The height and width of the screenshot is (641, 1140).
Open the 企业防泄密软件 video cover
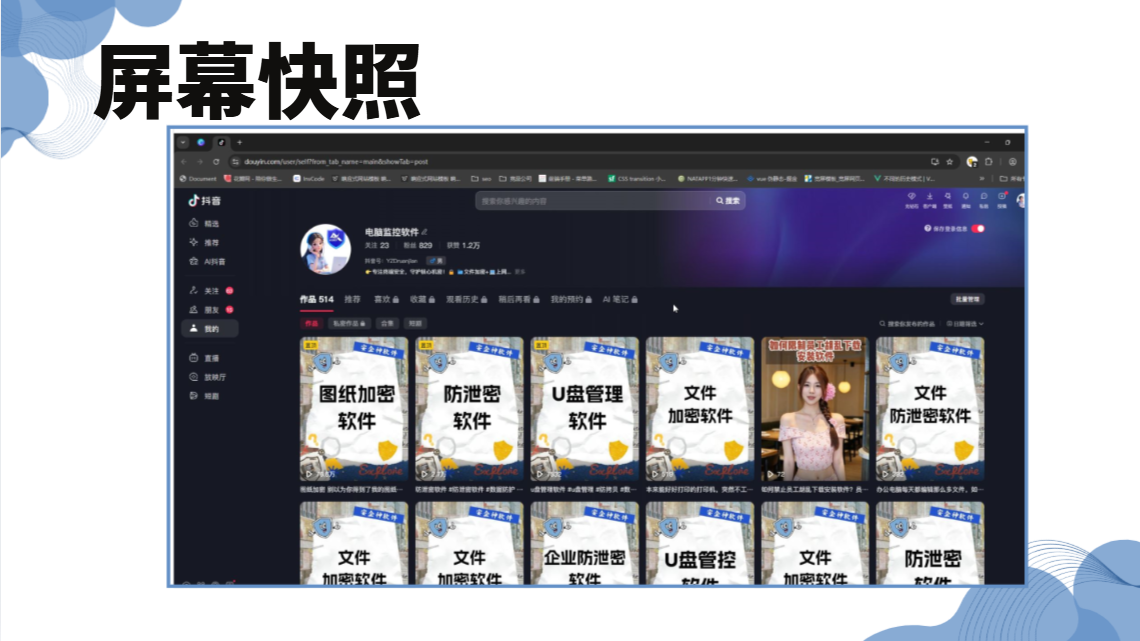coord(585,543)
